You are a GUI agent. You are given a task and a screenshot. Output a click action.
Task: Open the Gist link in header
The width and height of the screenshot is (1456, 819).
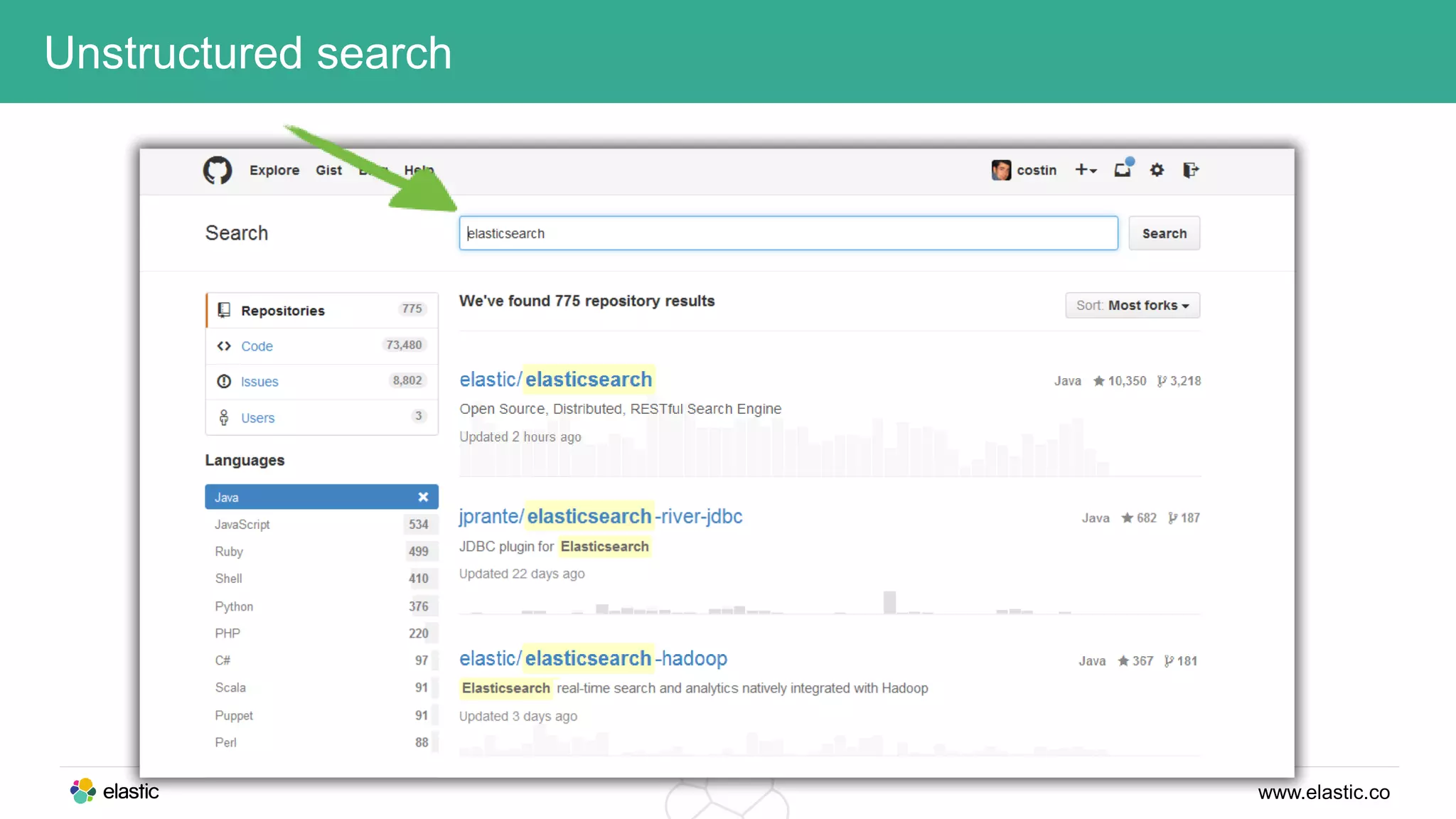328,171
